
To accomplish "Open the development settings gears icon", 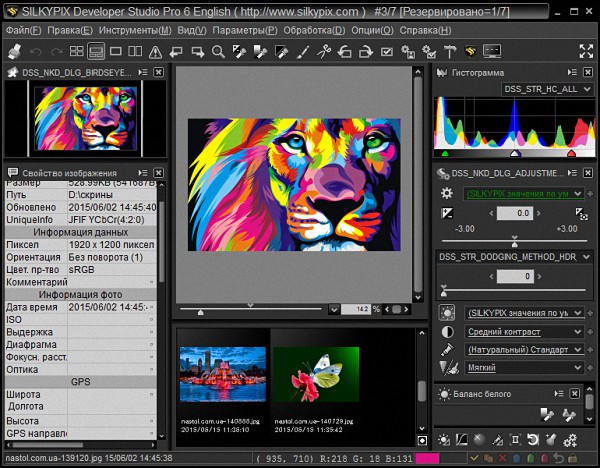I will click(x=570, y=440).
